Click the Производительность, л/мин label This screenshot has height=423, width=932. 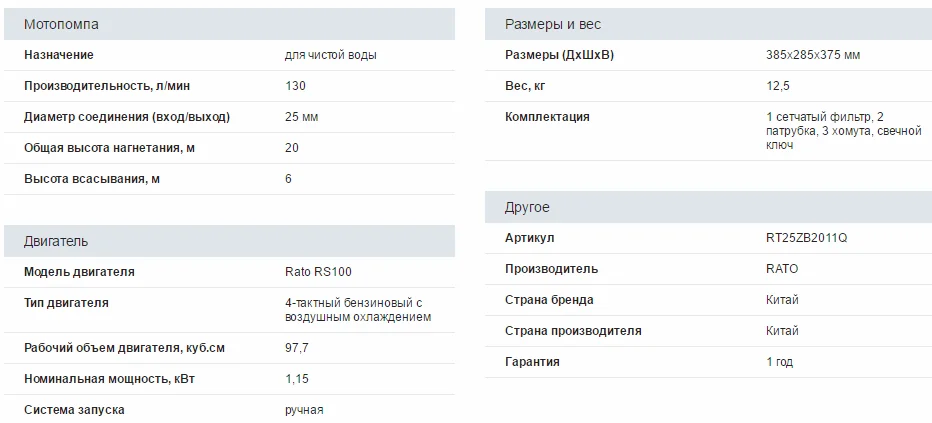108,86
